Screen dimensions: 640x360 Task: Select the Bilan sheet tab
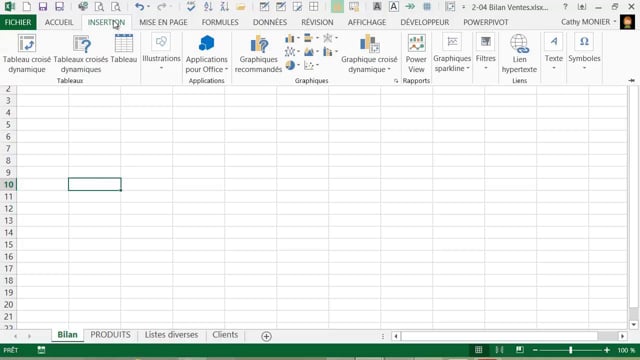pyautogui.click(x=67, y=335)
